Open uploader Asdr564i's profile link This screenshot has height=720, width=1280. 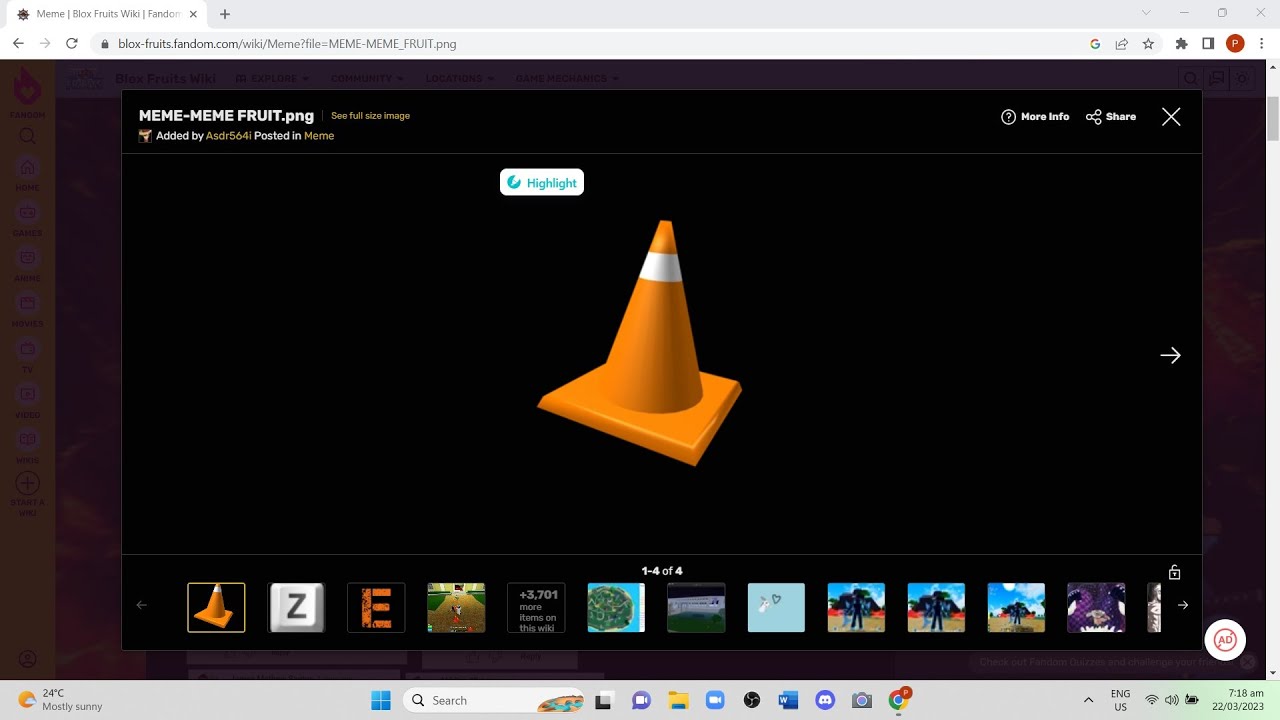point(228,136)
